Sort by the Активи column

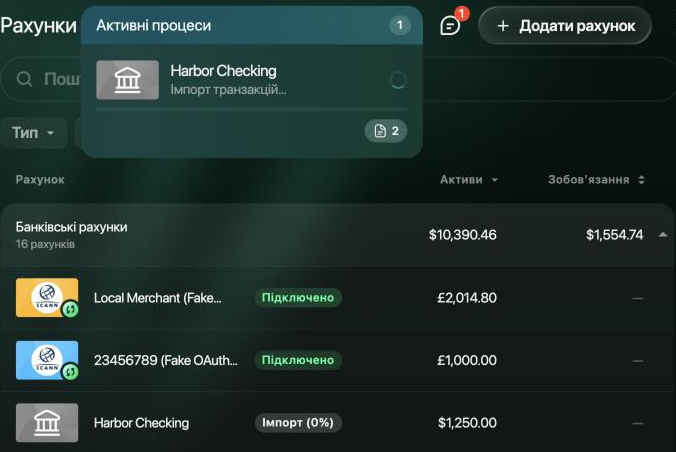[x=469, y=180]
